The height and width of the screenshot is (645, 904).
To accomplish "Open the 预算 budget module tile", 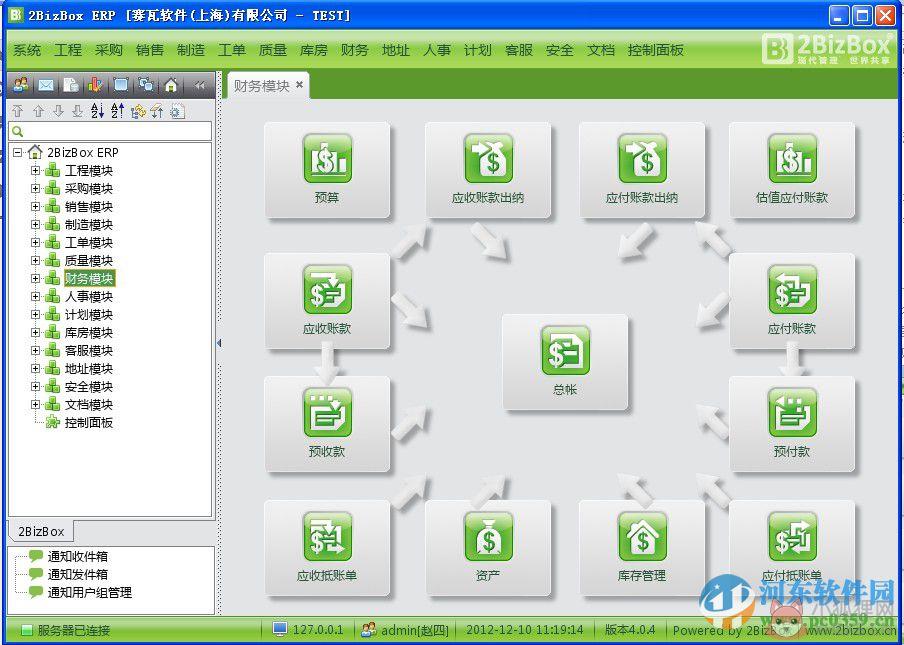I will [327, 170].
